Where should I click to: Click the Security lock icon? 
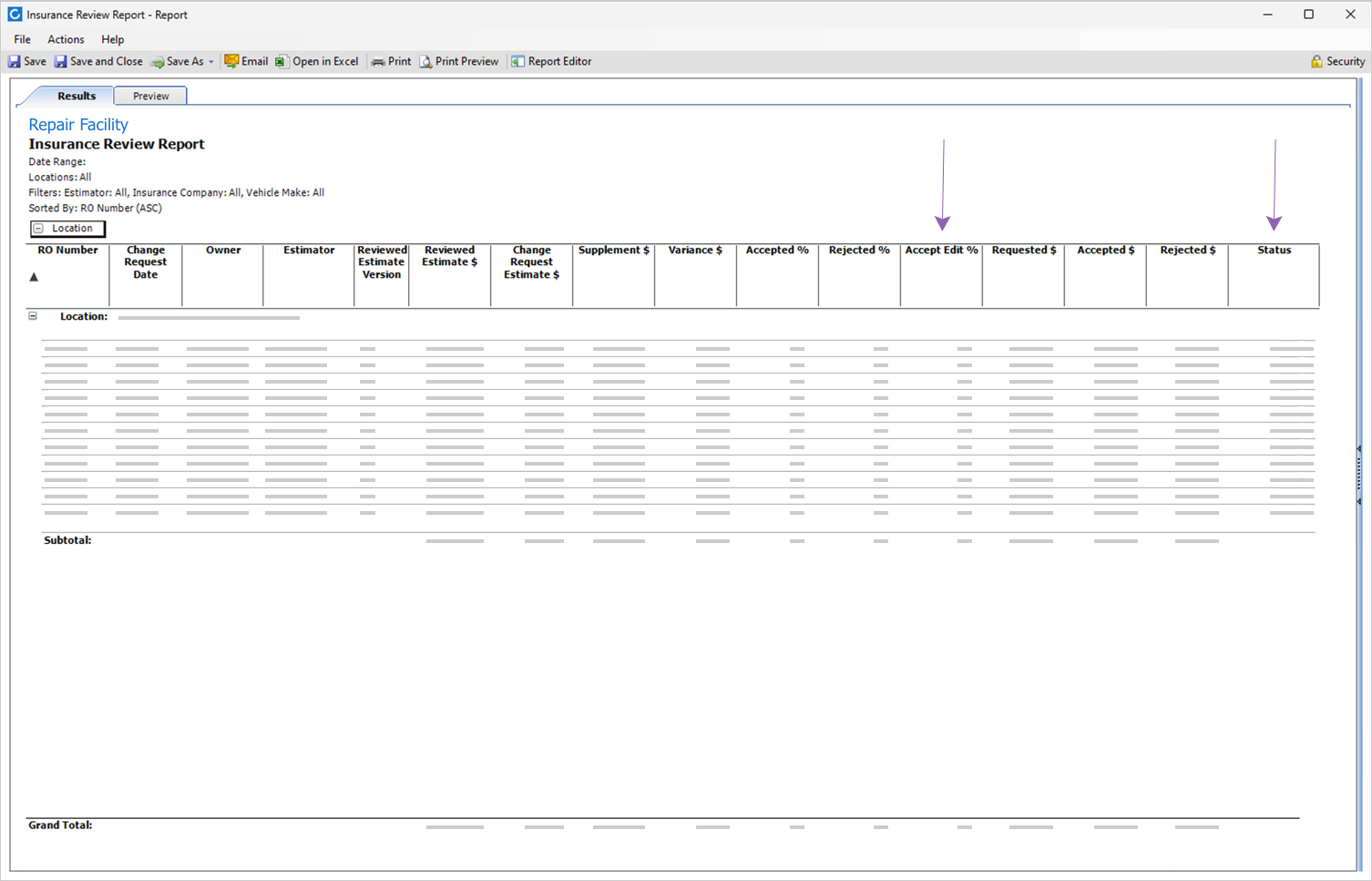click(x=1316, y=61)
